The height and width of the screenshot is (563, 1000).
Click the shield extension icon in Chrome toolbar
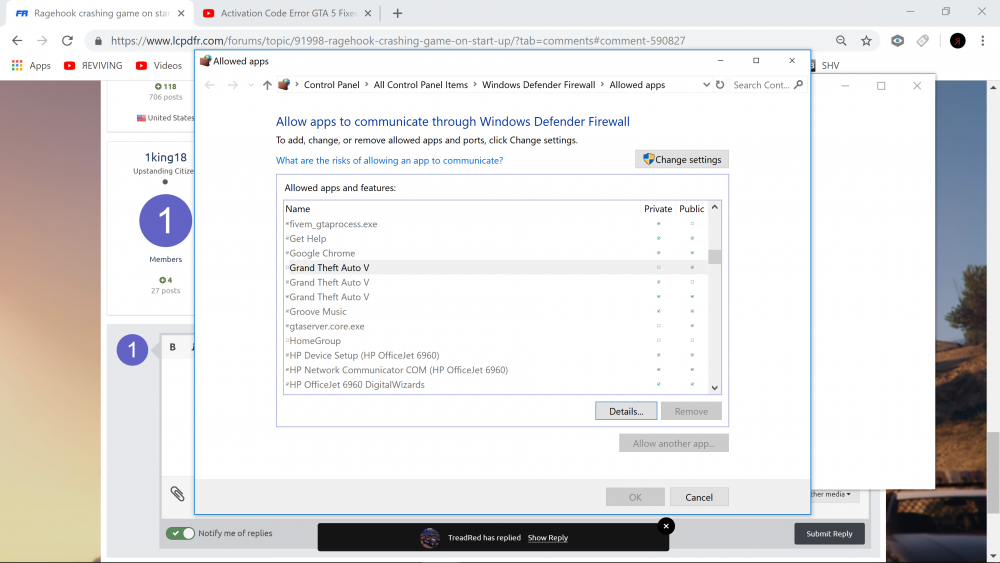pos(897,41)
